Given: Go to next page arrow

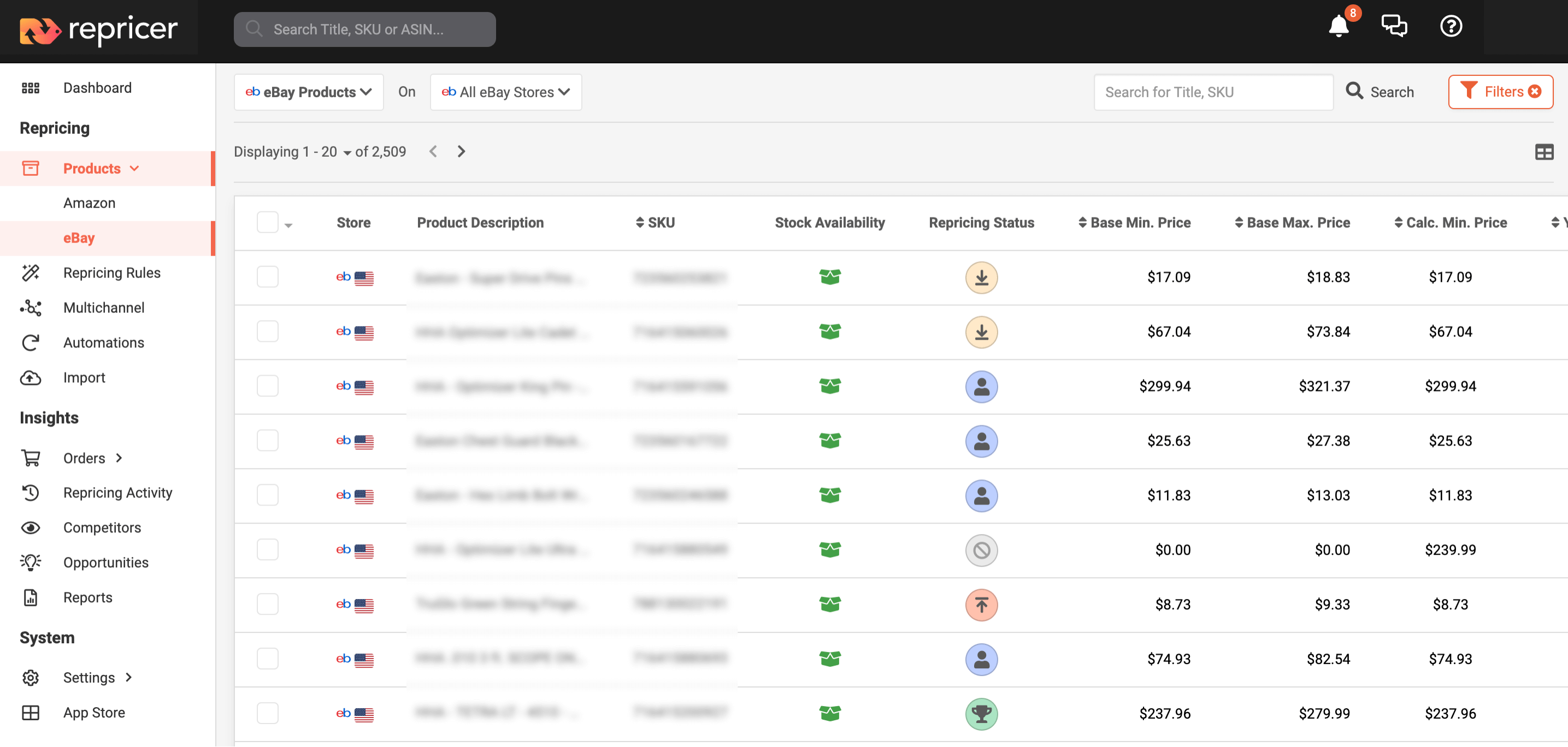Looking at the screenshot, I should tap(462, 151).
